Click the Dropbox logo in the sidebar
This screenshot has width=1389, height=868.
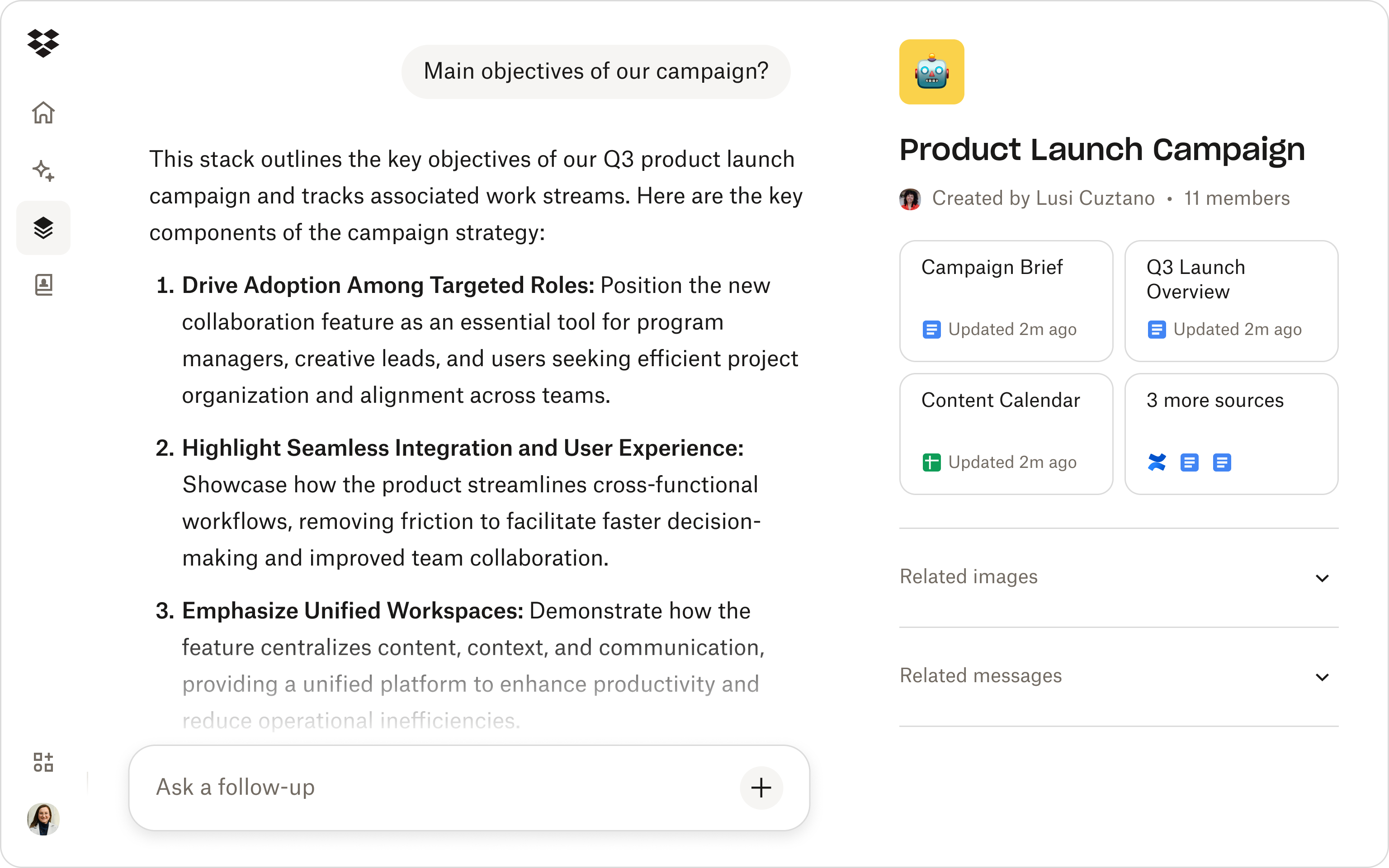(43, 43)
